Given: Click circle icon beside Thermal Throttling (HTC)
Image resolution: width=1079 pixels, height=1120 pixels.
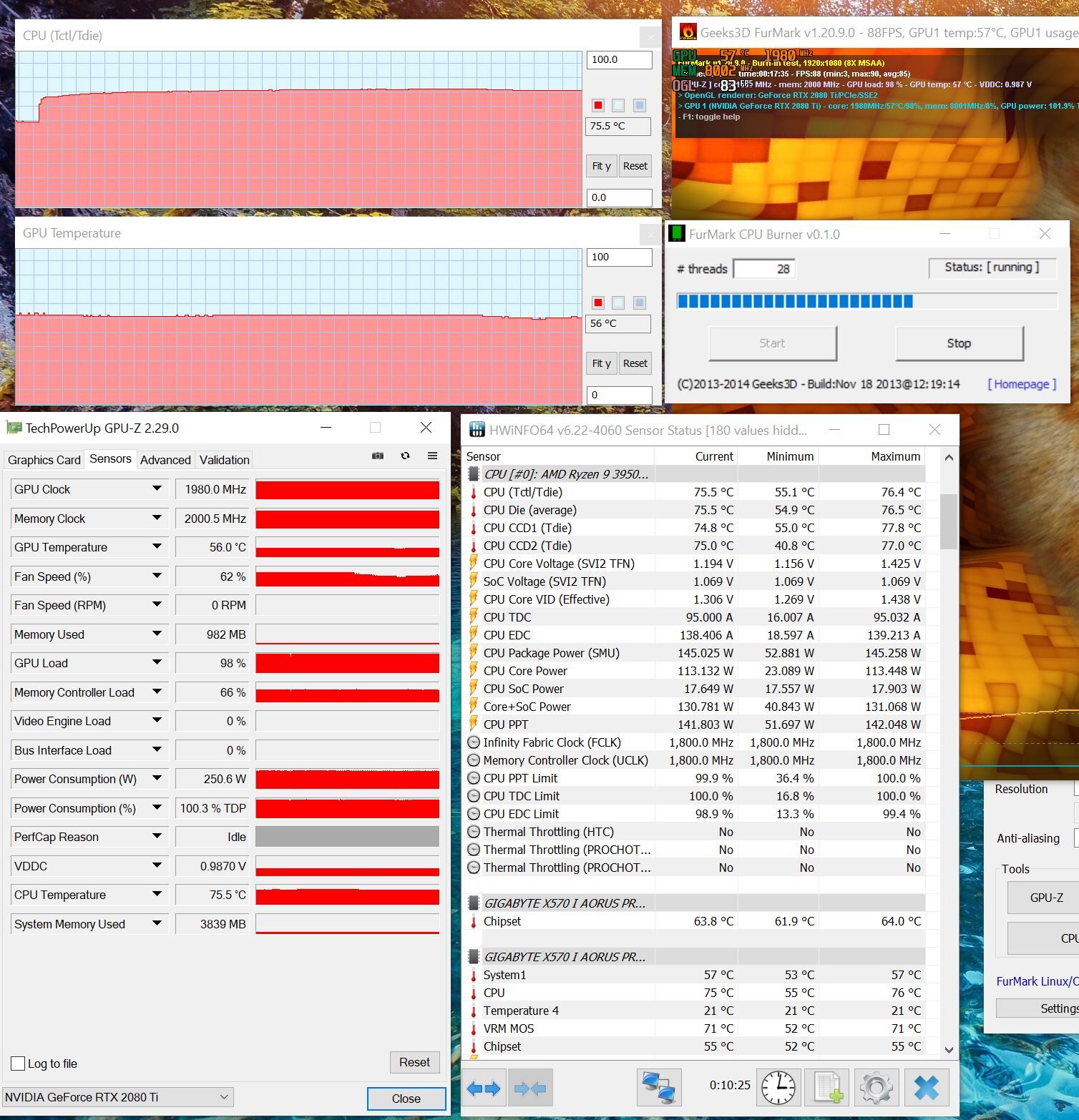Looking at the screenshot, I should pyautogui.click(x=473, y=832).
